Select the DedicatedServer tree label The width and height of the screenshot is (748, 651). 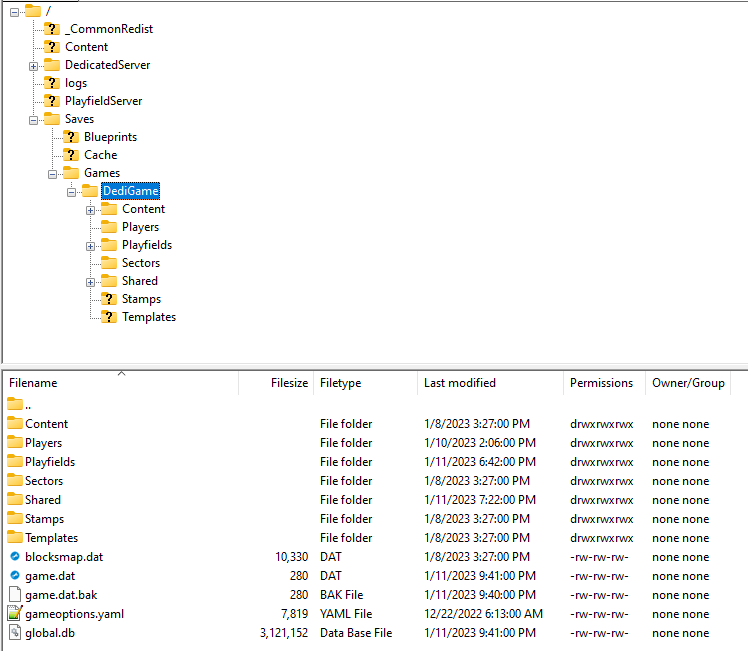point(107,65)
